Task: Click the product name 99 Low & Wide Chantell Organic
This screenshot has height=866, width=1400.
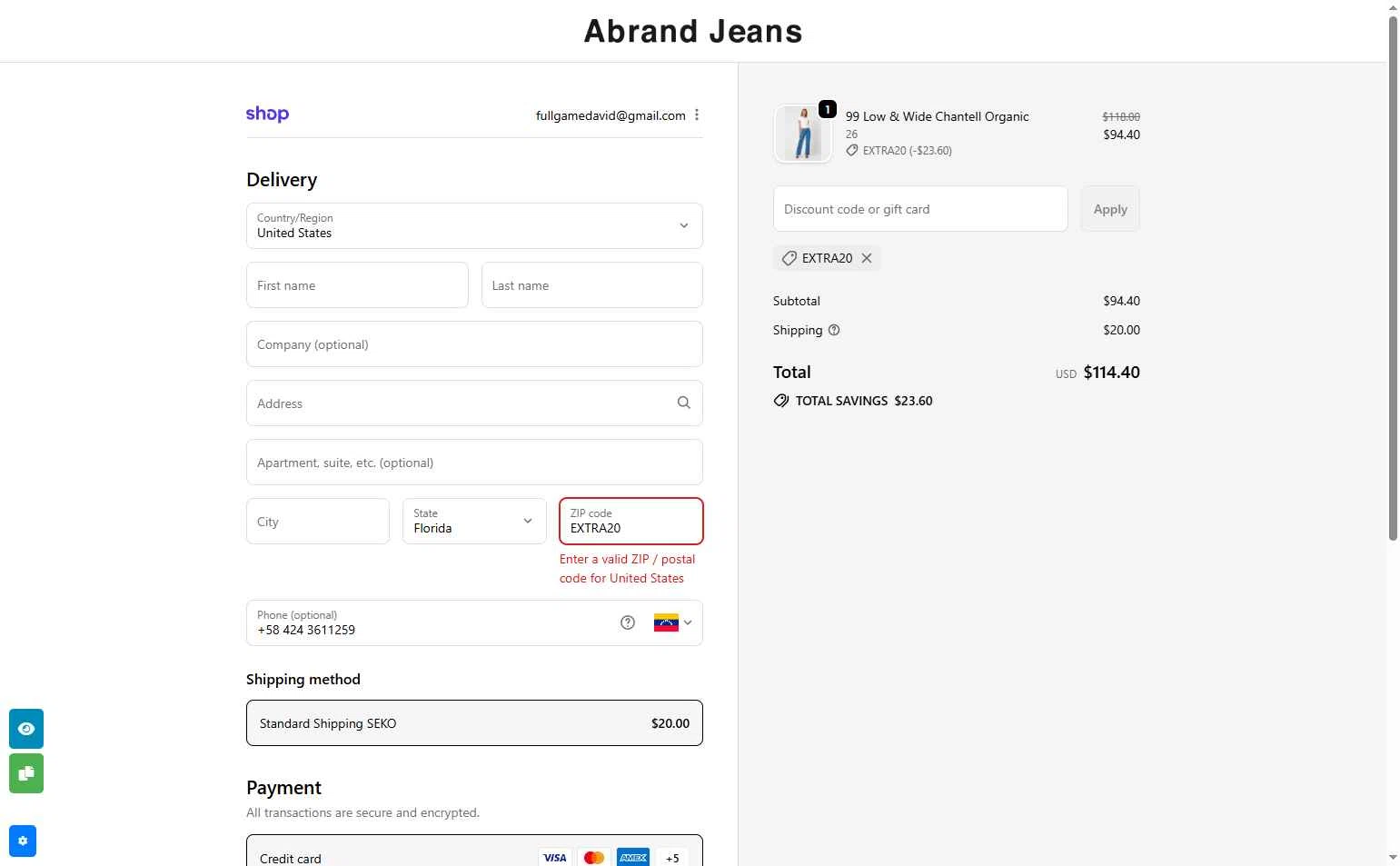Action: [x=938, y=116]
